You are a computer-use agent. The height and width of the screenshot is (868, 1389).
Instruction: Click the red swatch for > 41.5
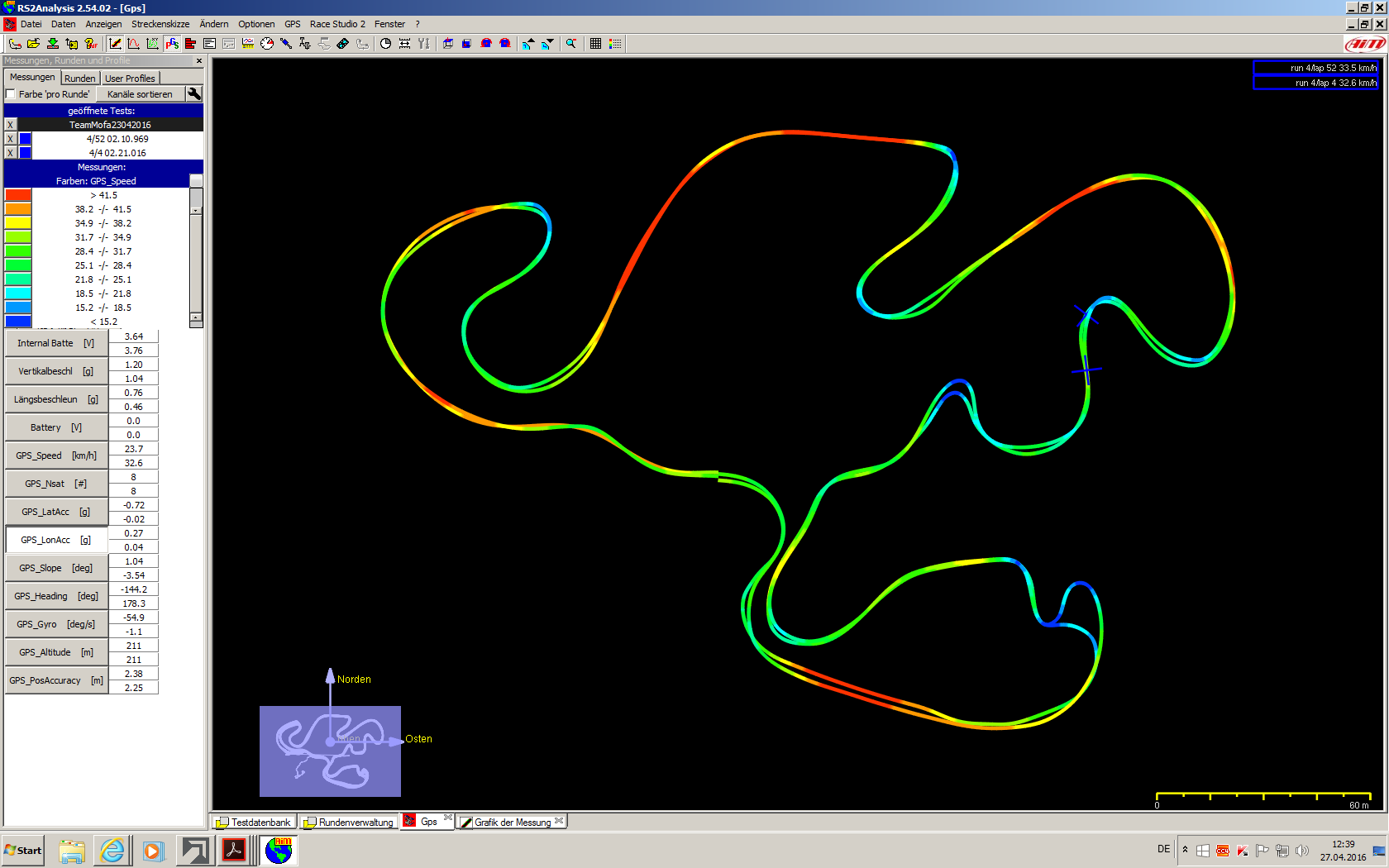(18, 195)
